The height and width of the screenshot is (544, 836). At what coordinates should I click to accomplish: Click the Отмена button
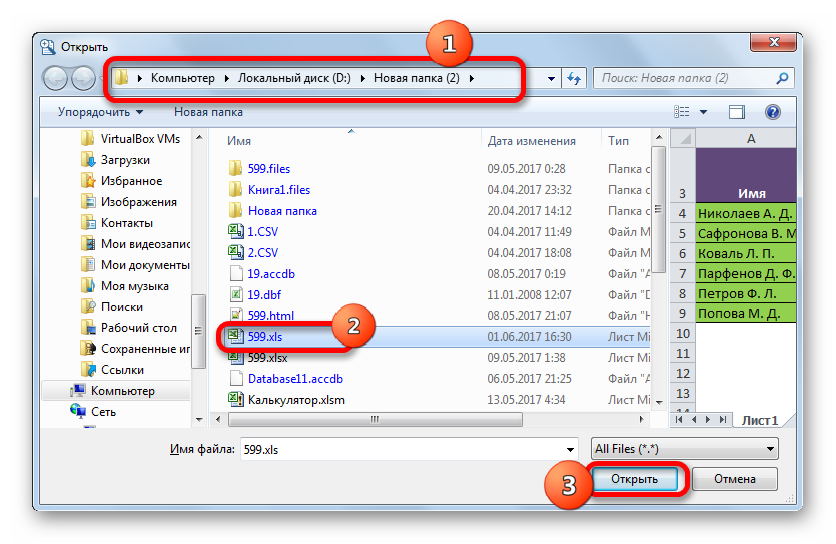coord(735,479)
